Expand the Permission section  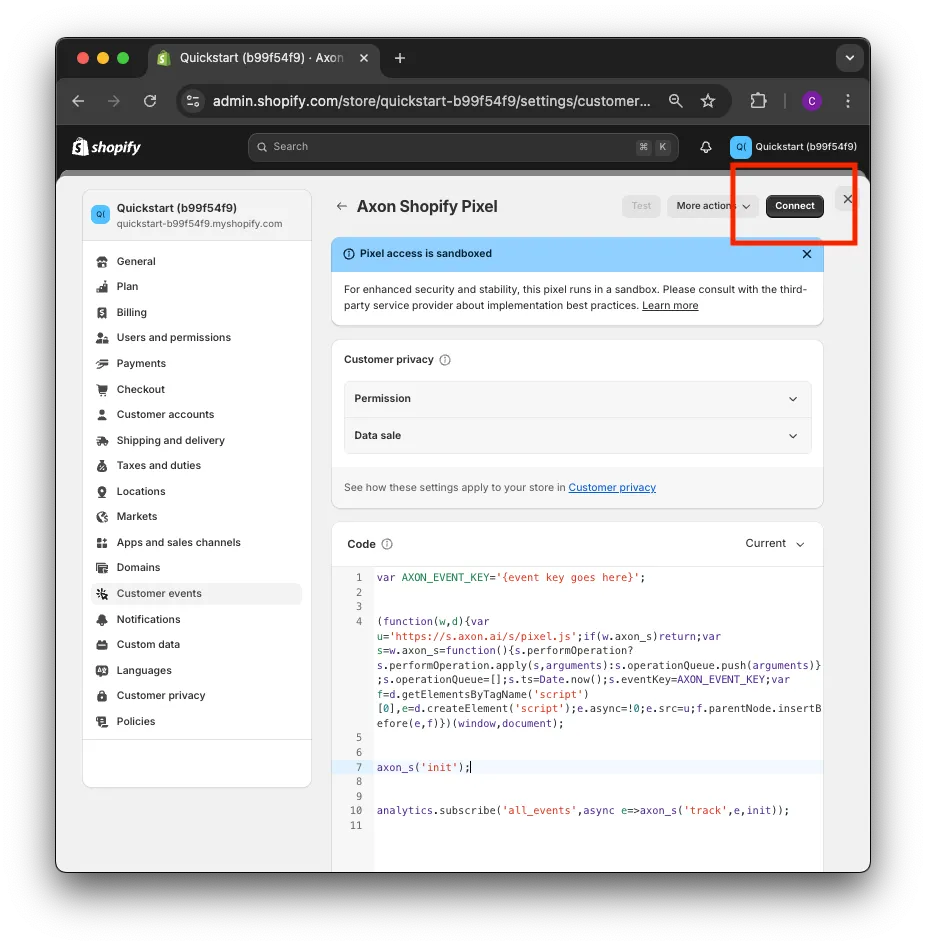tap(577, 399)
